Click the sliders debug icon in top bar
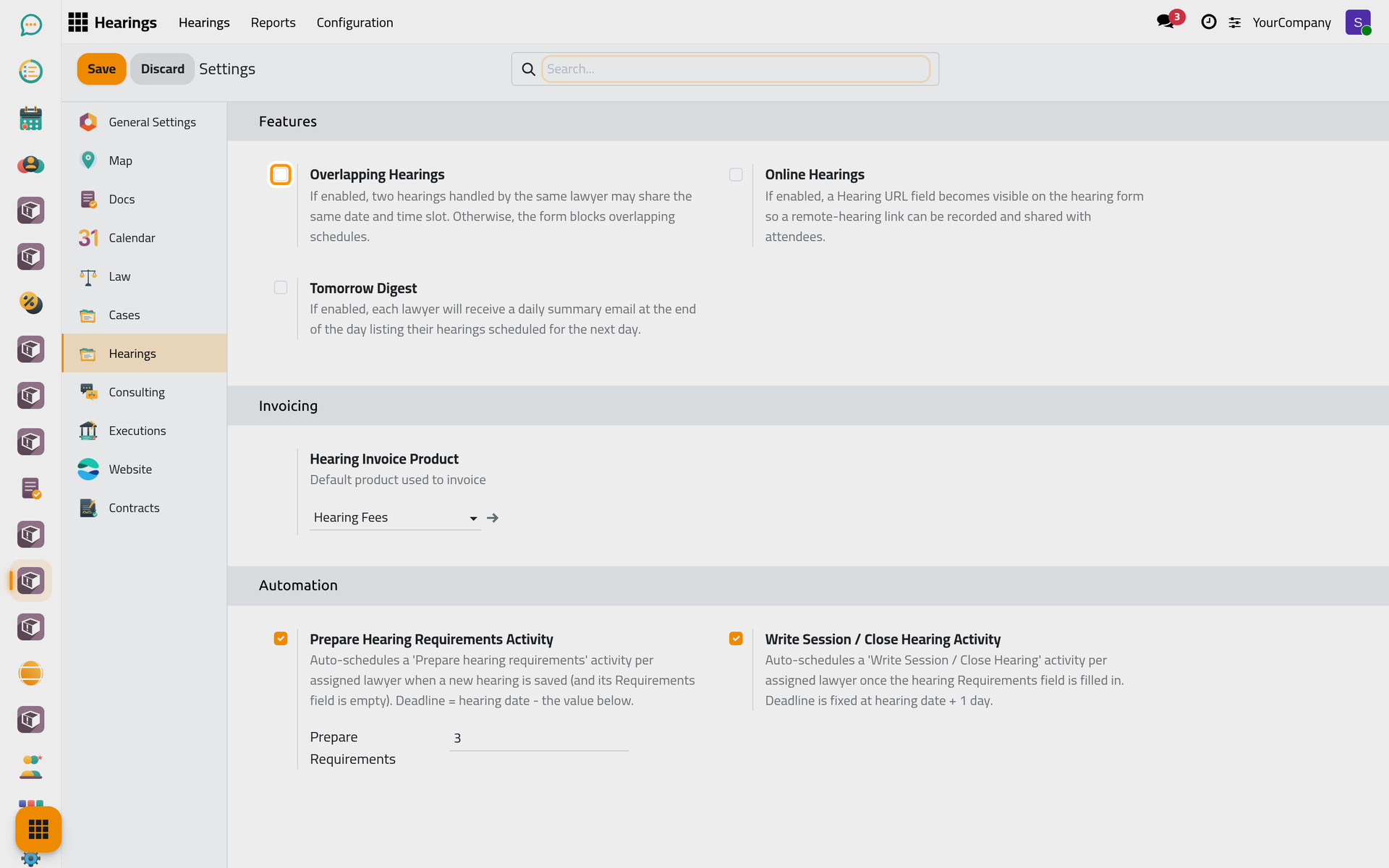 1235,22
